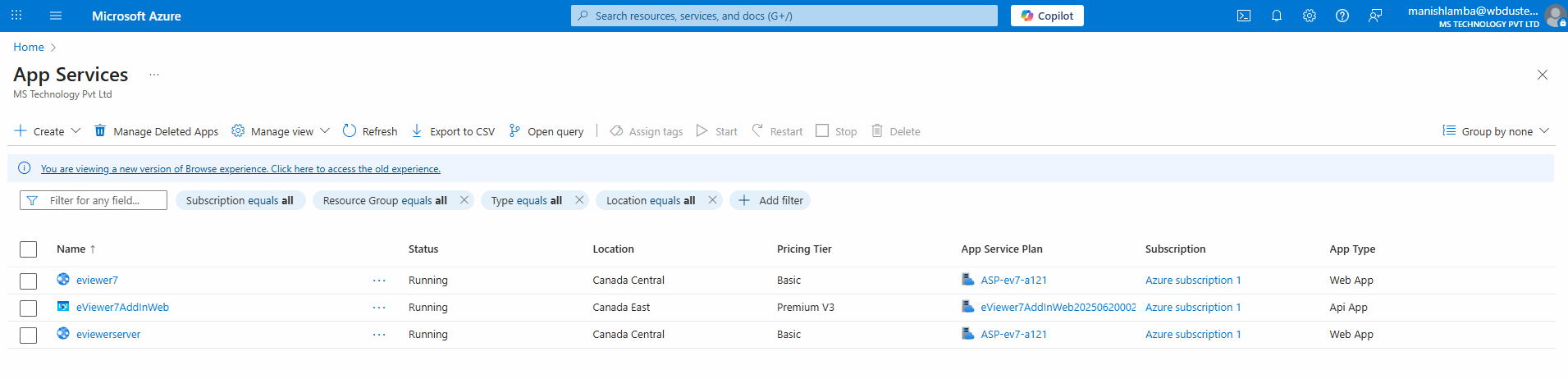Sort by the Pricing Tier column header

coord(804,249)
